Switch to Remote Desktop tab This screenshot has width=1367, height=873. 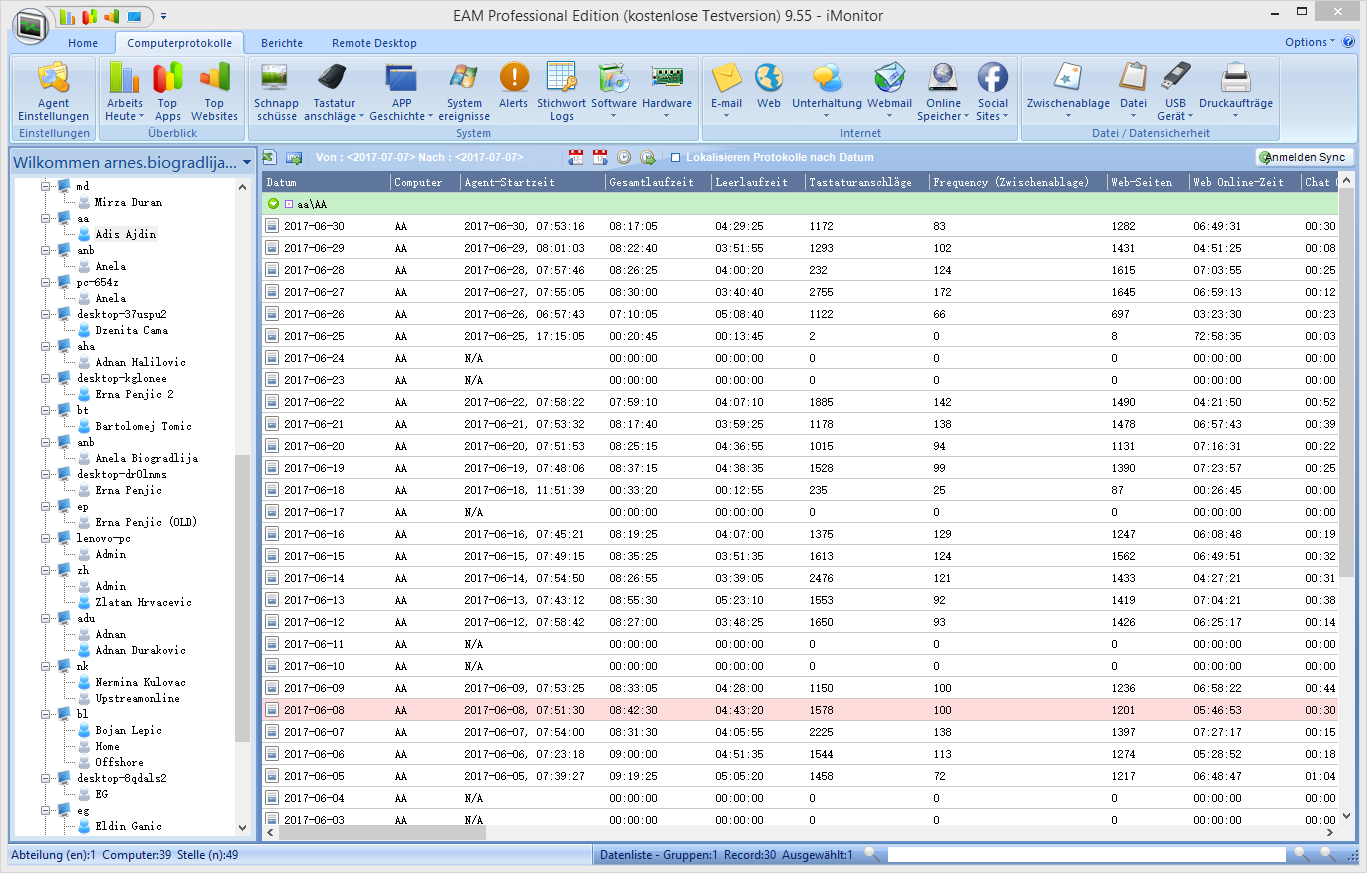tap(374, 43)
